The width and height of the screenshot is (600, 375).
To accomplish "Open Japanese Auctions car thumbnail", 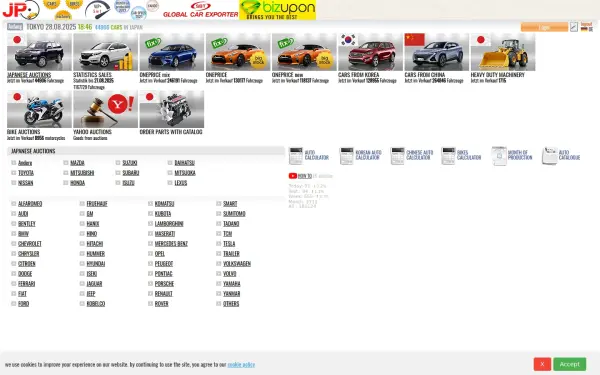I will coord(39,52).
